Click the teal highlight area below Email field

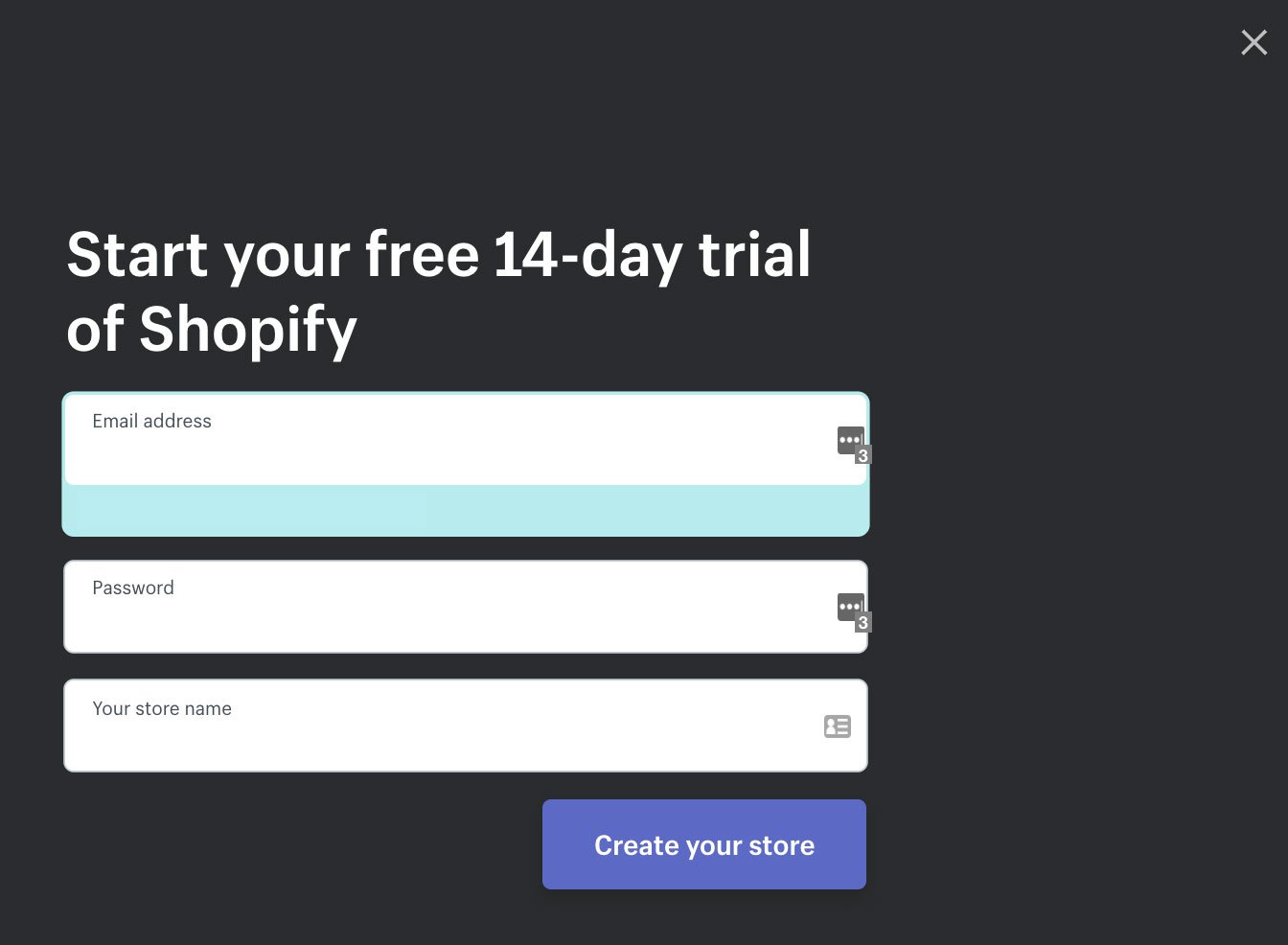click(x=466, y=510)
